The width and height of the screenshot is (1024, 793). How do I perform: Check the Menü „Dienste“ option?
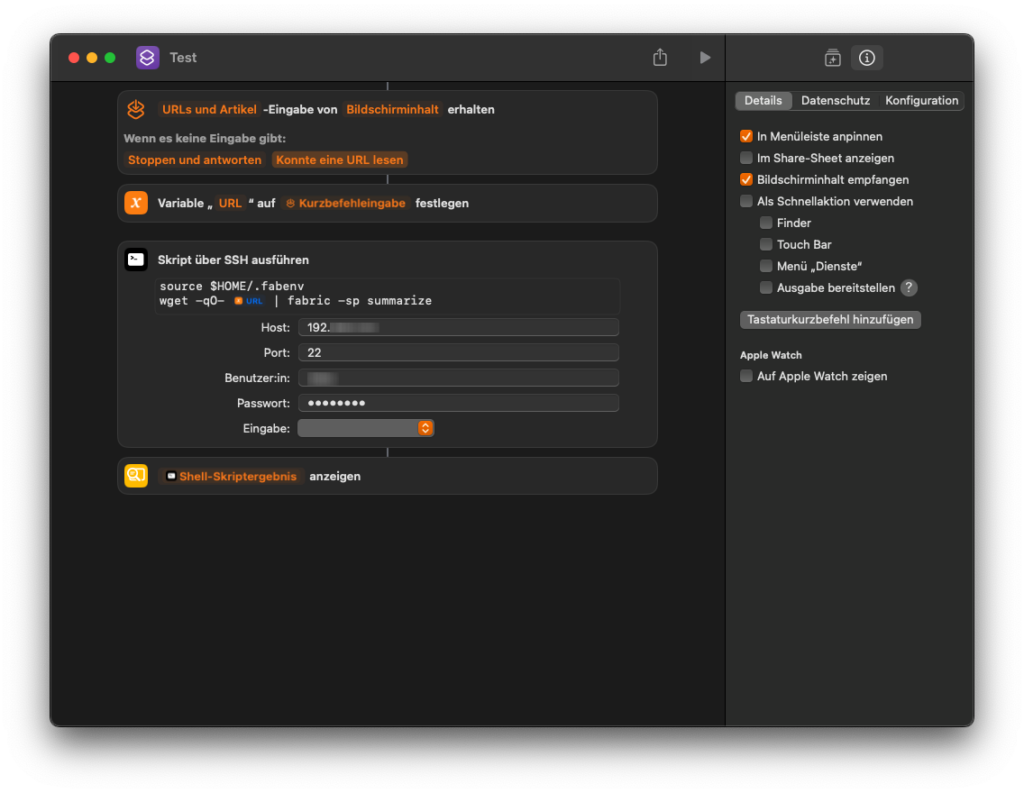(x=766, y=266)
